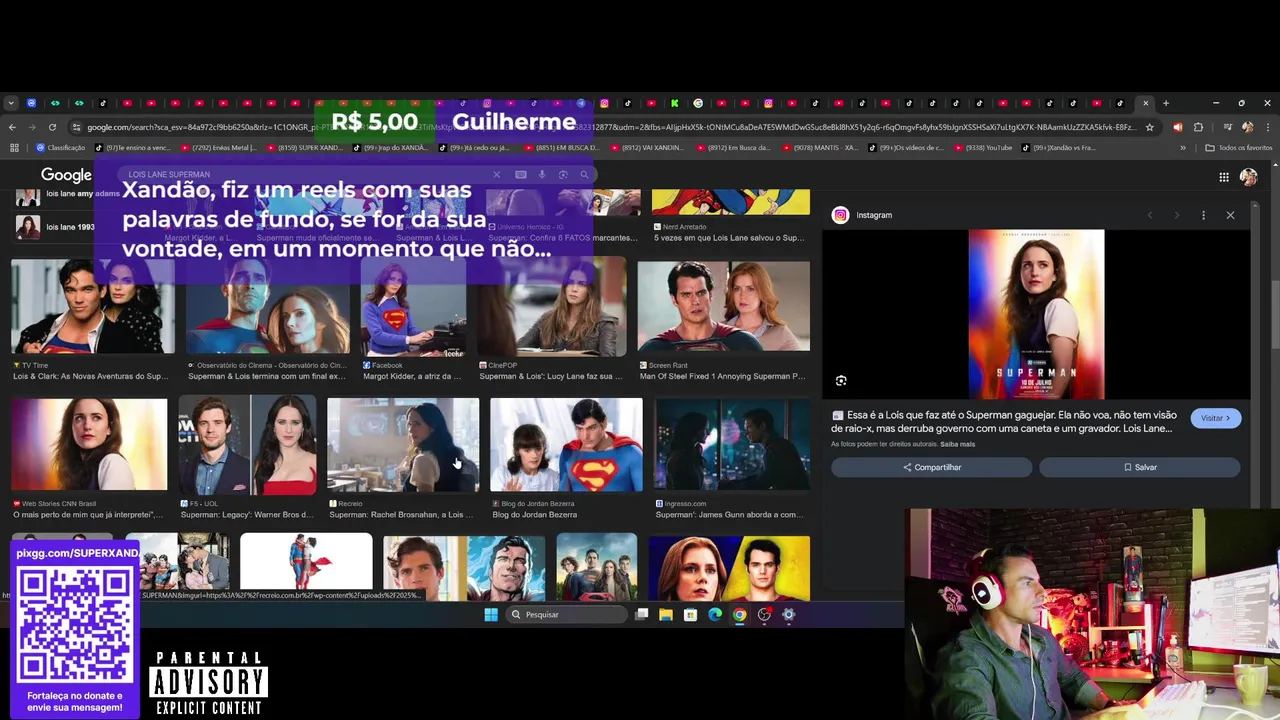
Task: Expand the hidden bookmarks overflow chevron
Action: 1183,147
